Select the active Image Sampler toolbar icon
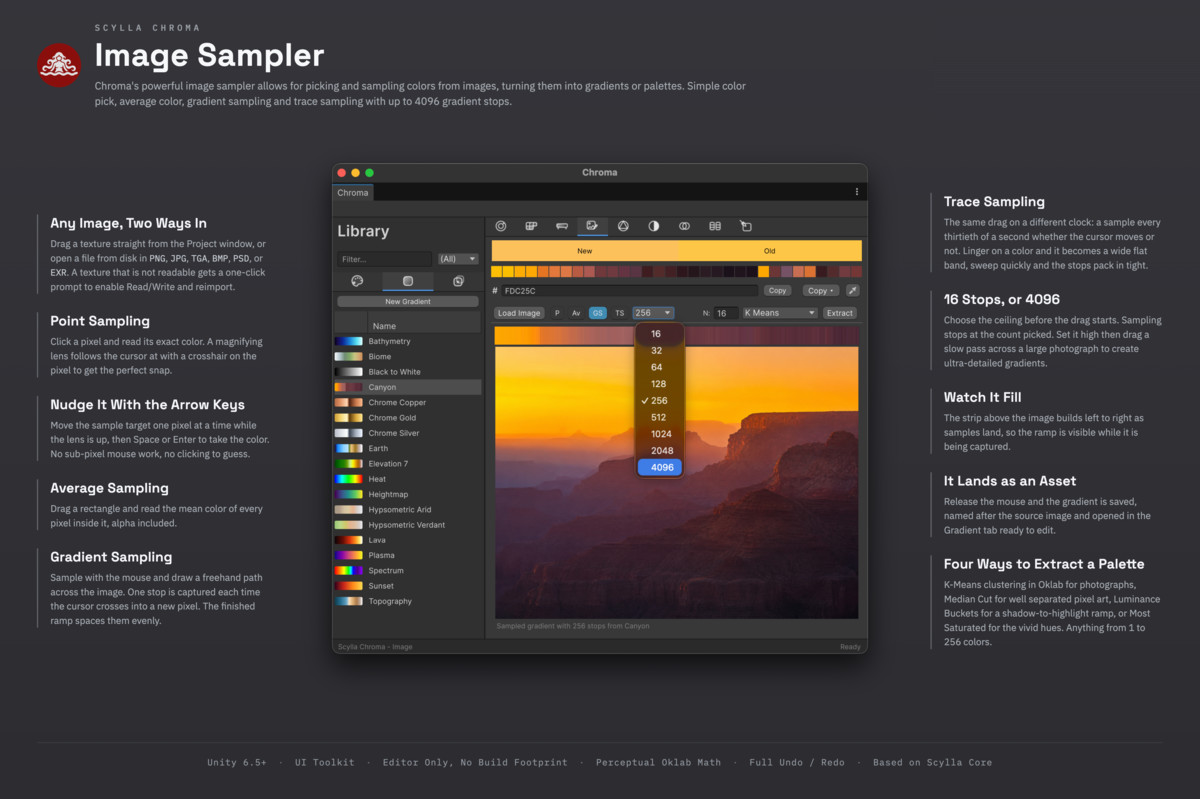 (x=592, y=226)
